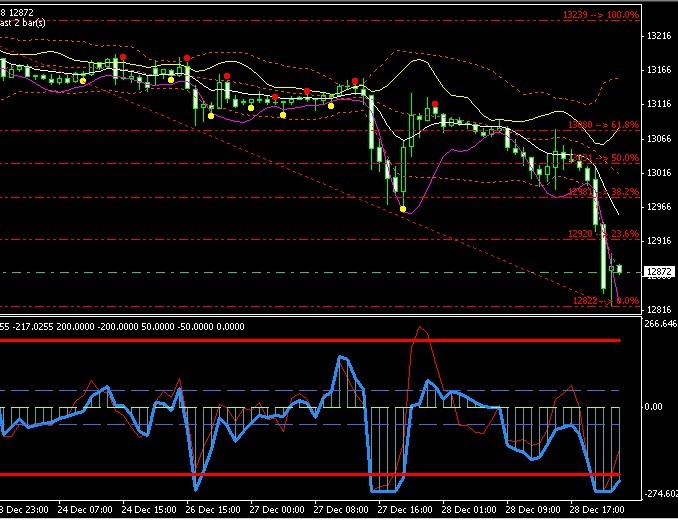
Task: Click the 13239 --> 100.0% Fibonacci label
Action: tap(601, 15)
